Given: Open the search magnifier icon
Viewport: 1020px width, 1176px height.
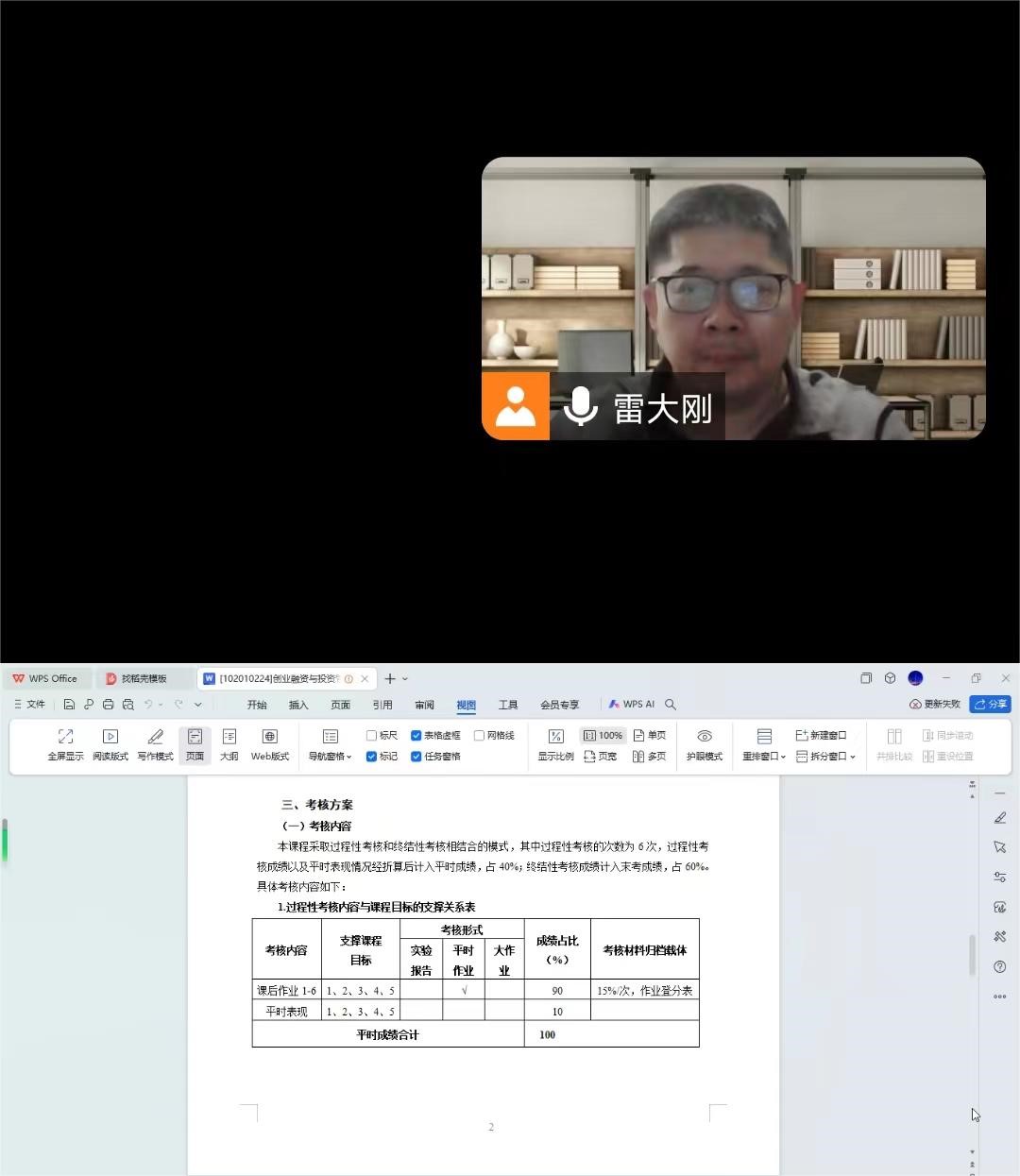Looking at the screenshot, I should [671, 705].
